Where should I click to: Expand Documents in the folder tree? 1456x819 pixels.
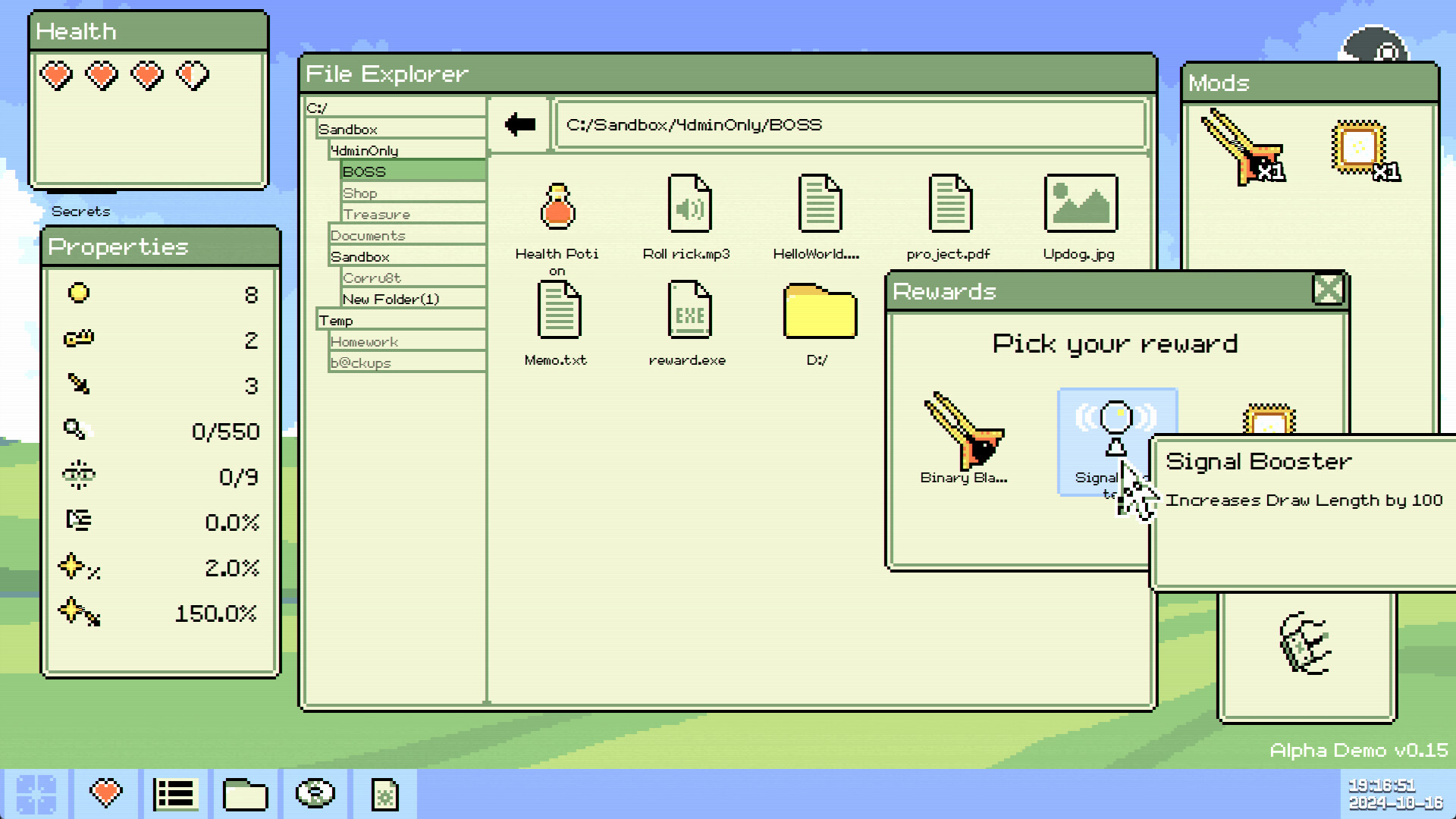[368, 235]
